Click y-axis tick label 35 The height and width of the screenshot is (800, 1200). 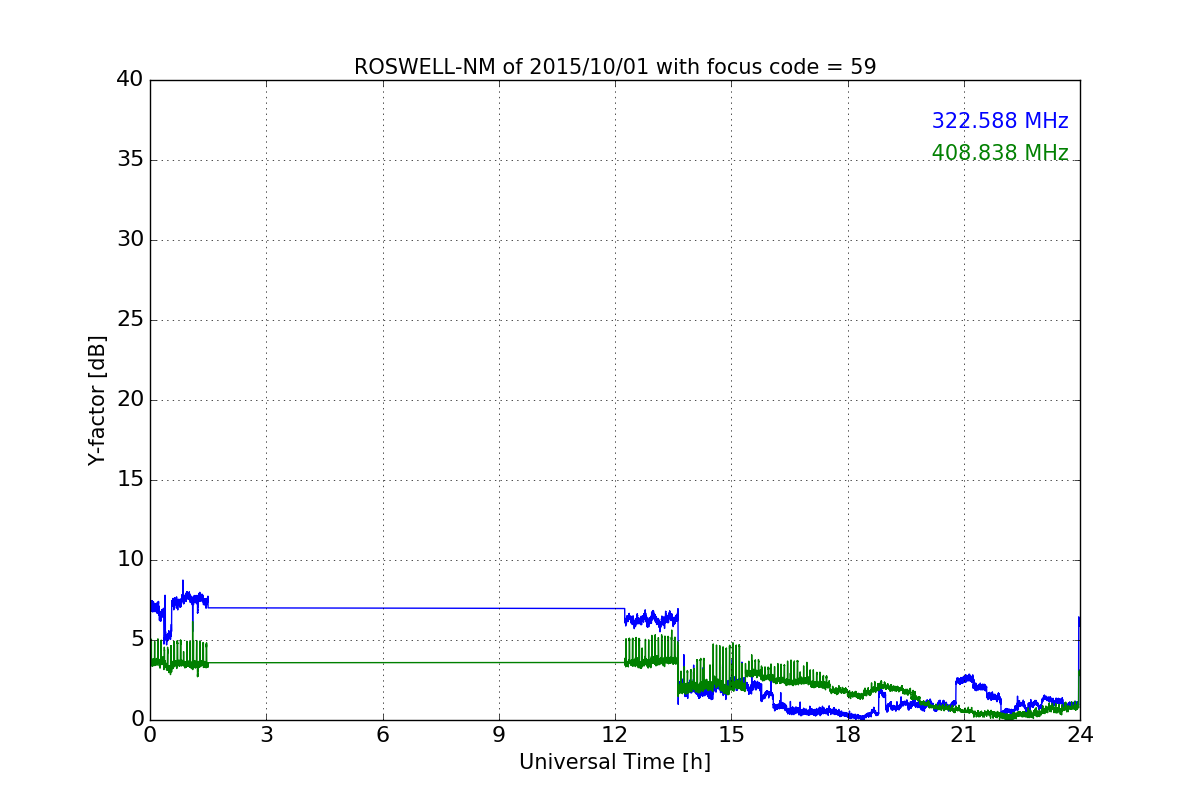(x=130, y=160)
